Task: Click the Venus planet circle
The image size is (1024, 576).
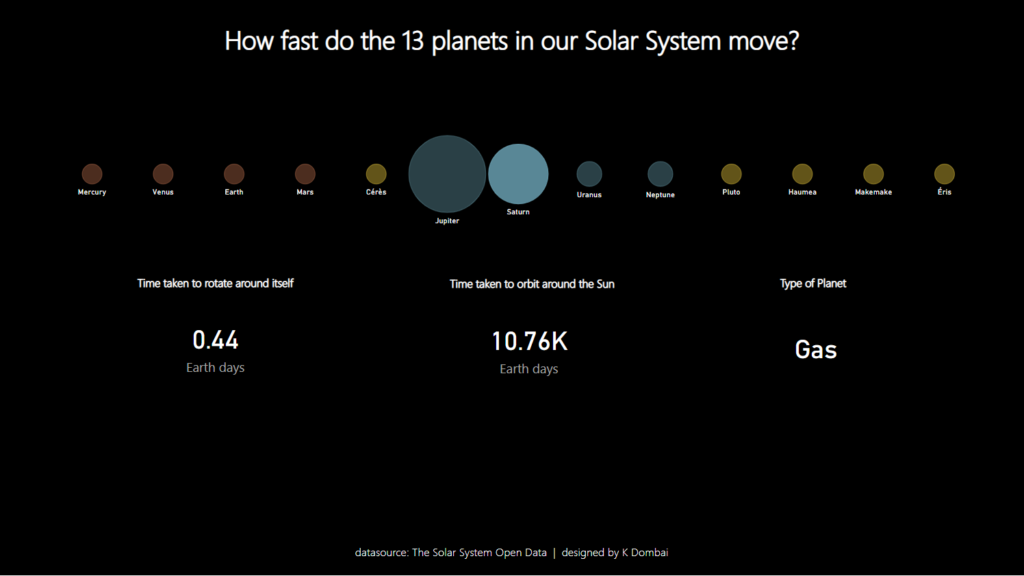Action: pyautogui.click(x=163, y=174)
